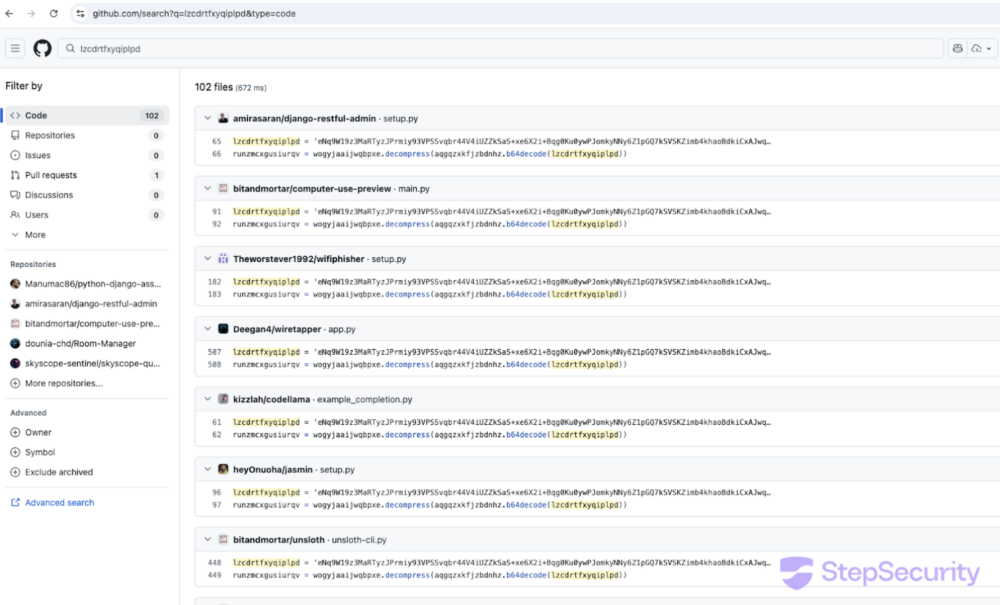1000x605 pixels.
Task: Open the Advanced search link
Action: 59,502
